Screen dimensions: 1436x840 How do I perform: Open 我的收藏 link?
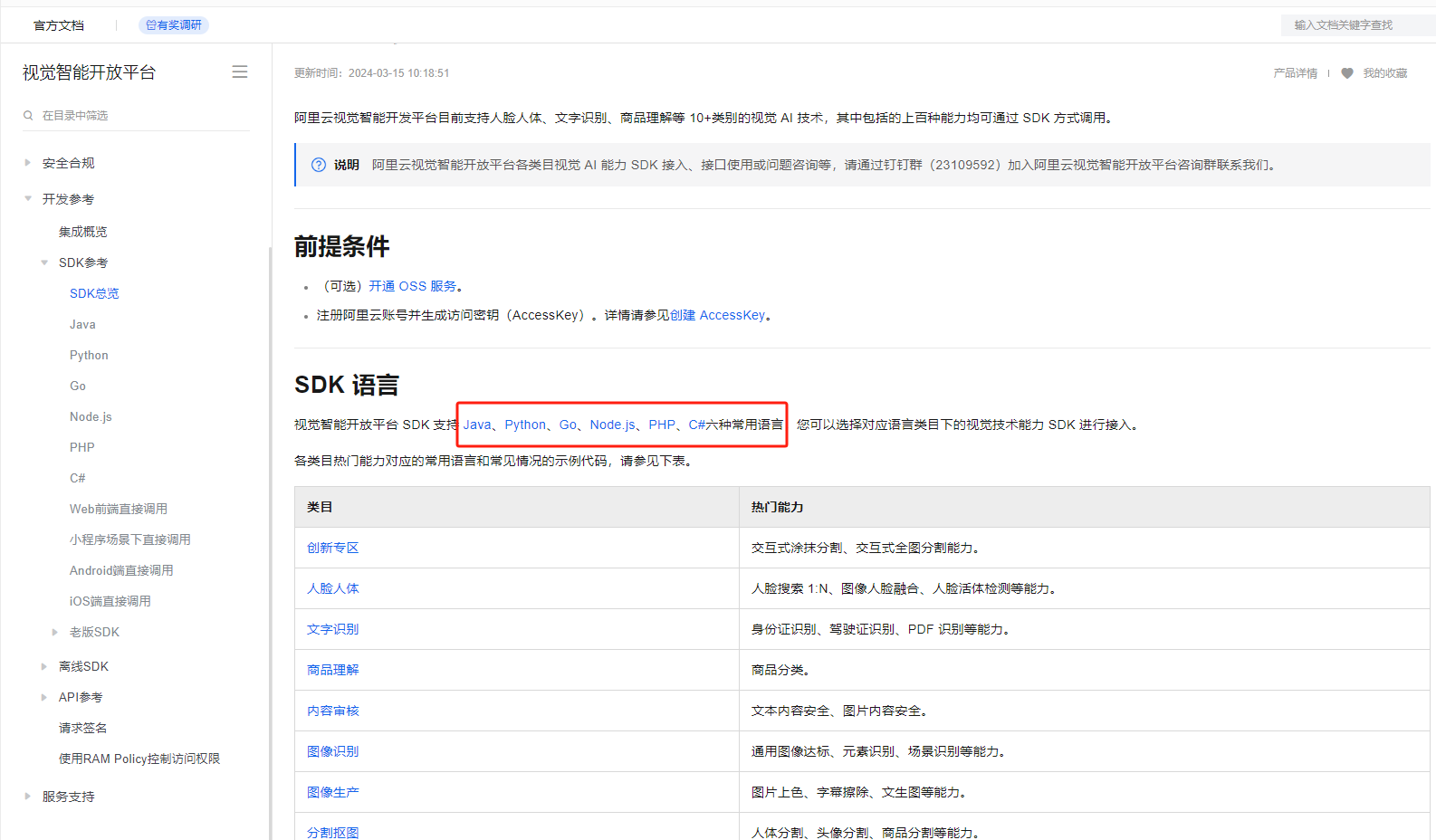coord(1385,73)
